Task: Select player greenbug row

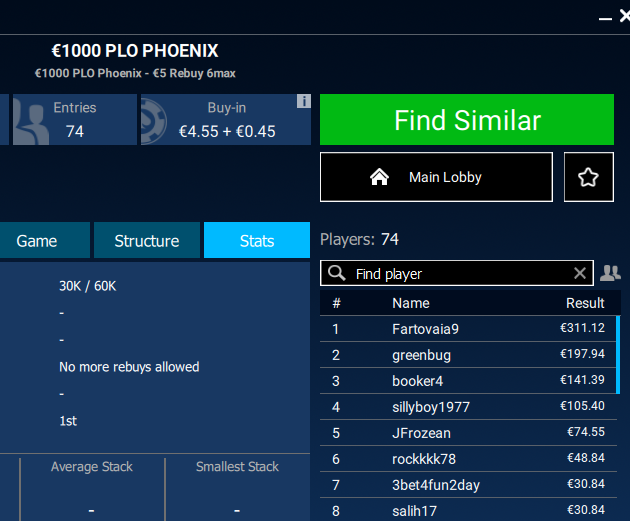Action: (468, 355)
